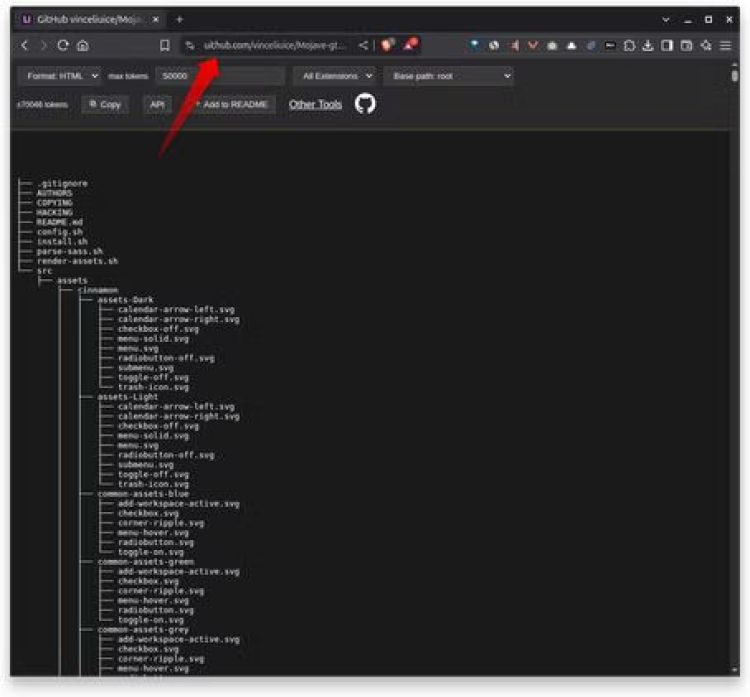This screenshot has width=750, height=697.
Task: Toggle the browser sidebar panel icon
Action: (x=667, y=45)
